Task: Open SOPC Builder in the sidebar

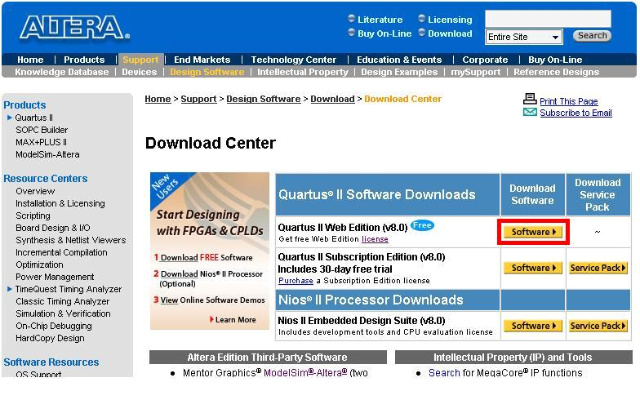Action: (42, 130)
